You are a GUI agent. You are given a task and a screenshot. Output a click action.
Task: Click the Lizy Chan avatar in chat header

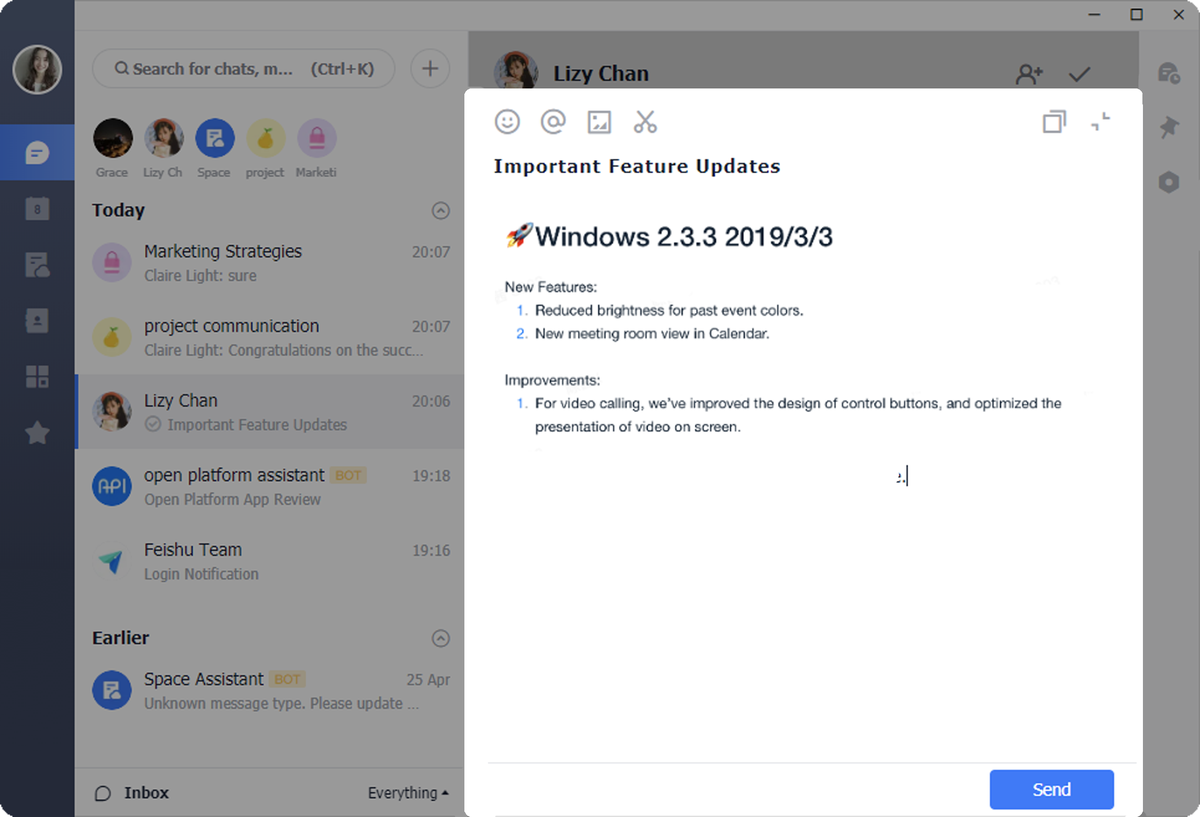pyautogui.click(x=515, y=70)
